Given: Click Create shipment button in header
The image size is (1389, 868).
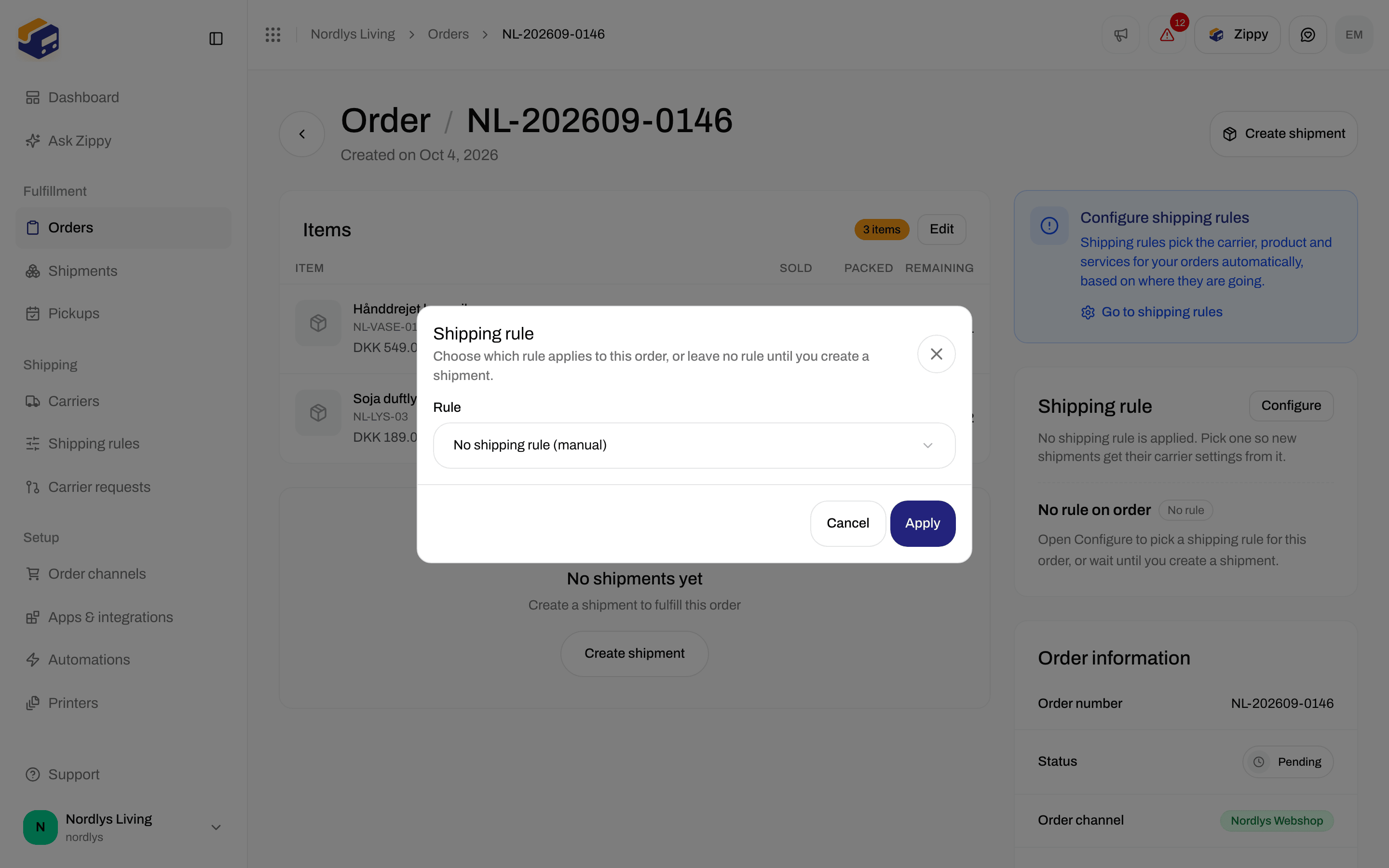Looking at the screenshot, I should [x=1283, y=134].
